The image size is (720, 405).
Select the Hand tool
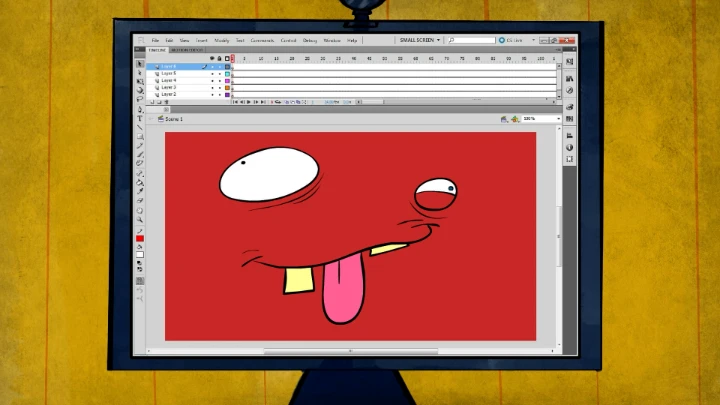point(140,211)
